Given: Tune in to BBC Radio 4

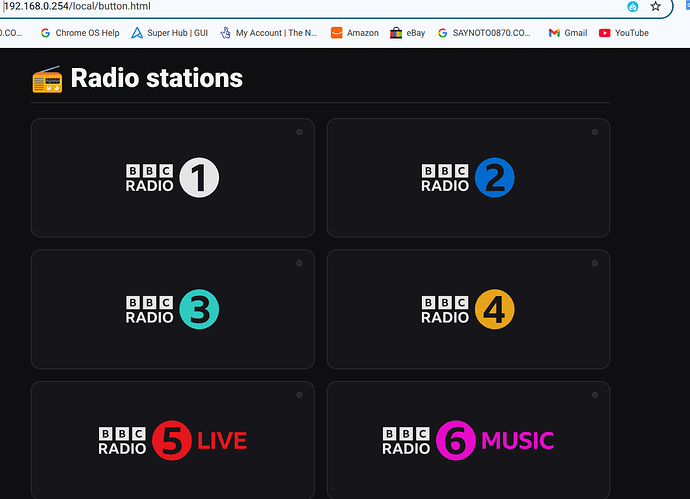Looking at the screenshot, I should (x=468, y=309).
